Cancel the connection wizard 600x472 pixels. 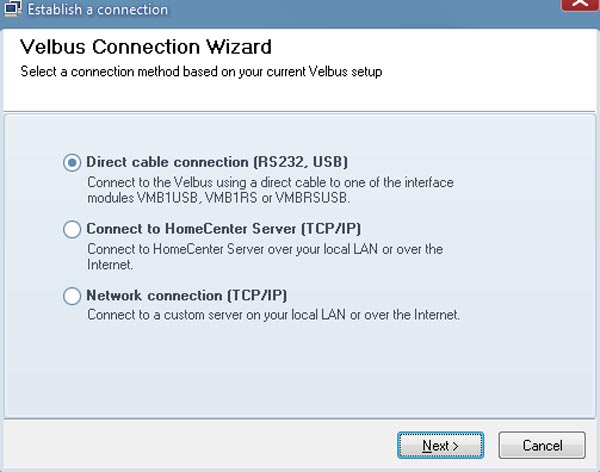pos(542,446)
